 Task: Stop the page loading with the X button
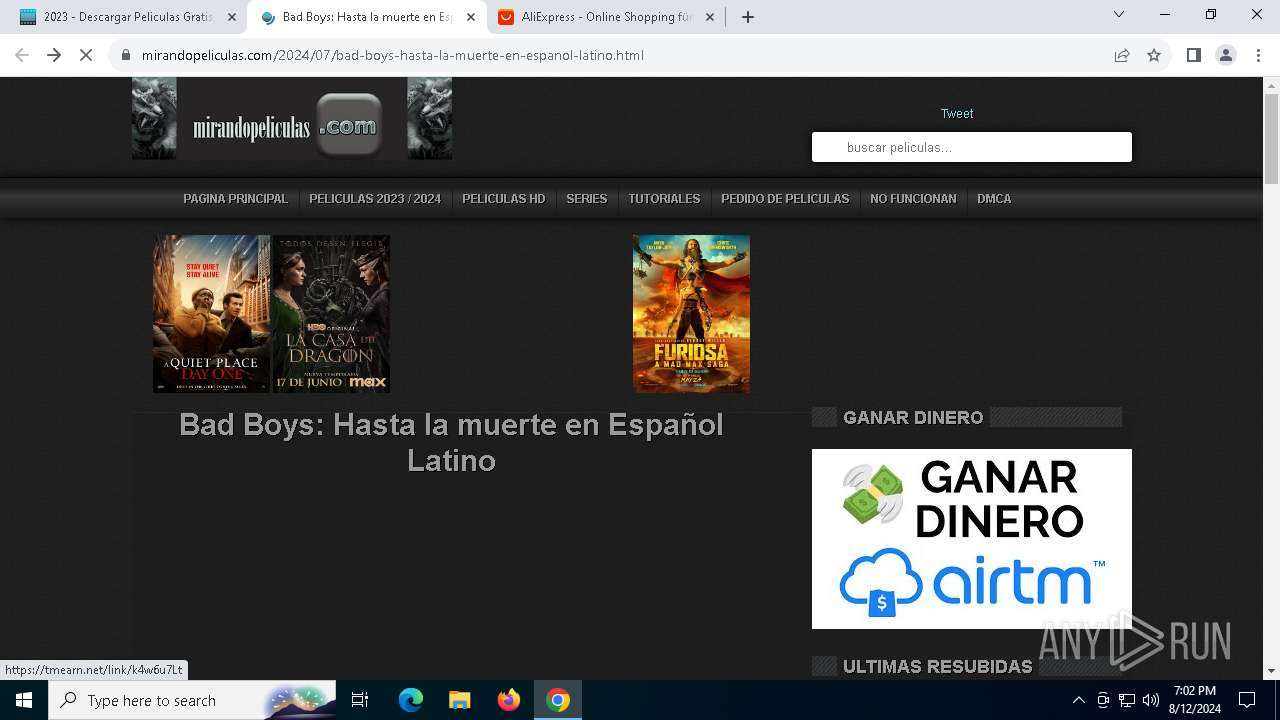pos(86,55)
